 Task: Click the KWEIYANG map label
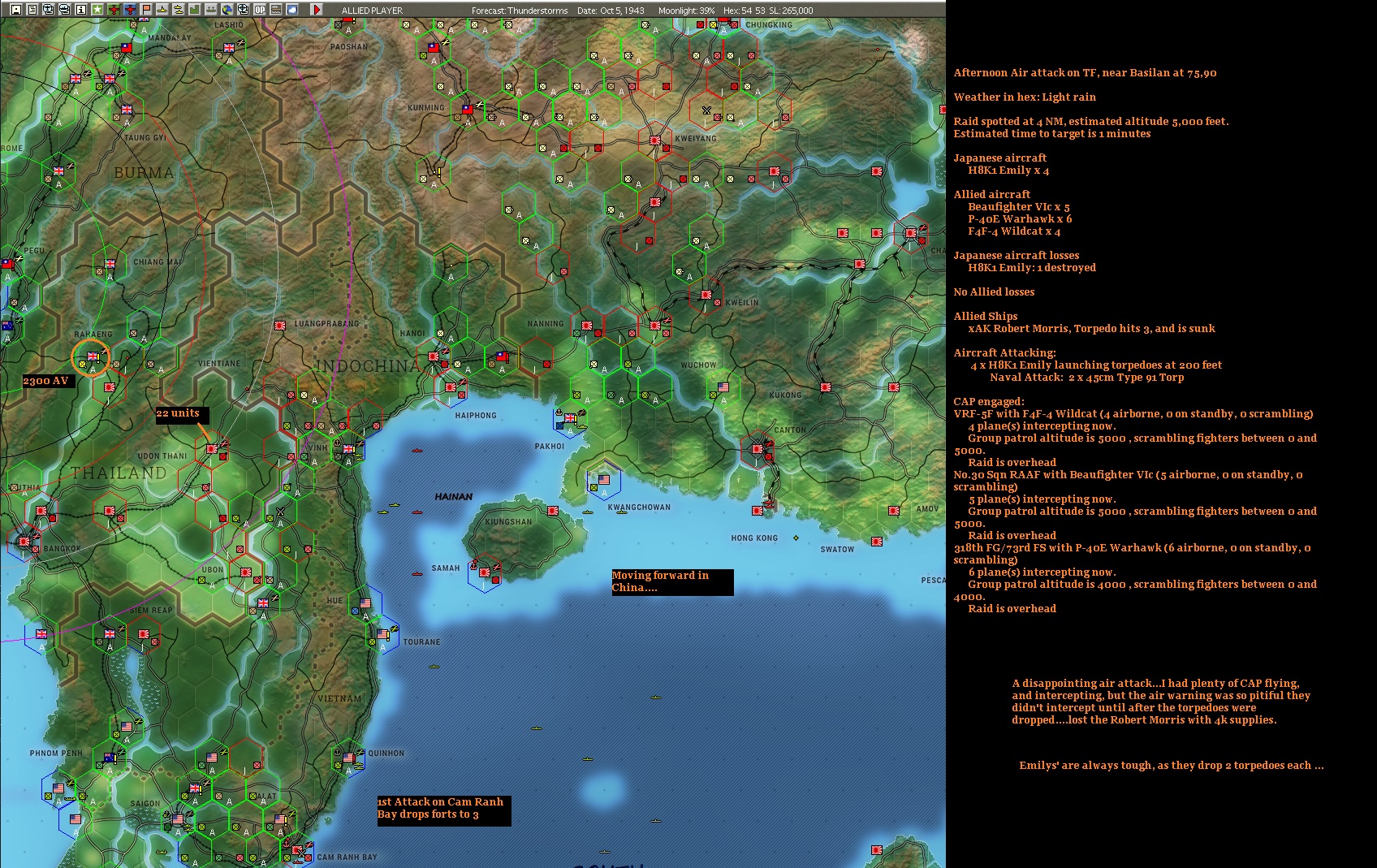(x=696, y=139)
